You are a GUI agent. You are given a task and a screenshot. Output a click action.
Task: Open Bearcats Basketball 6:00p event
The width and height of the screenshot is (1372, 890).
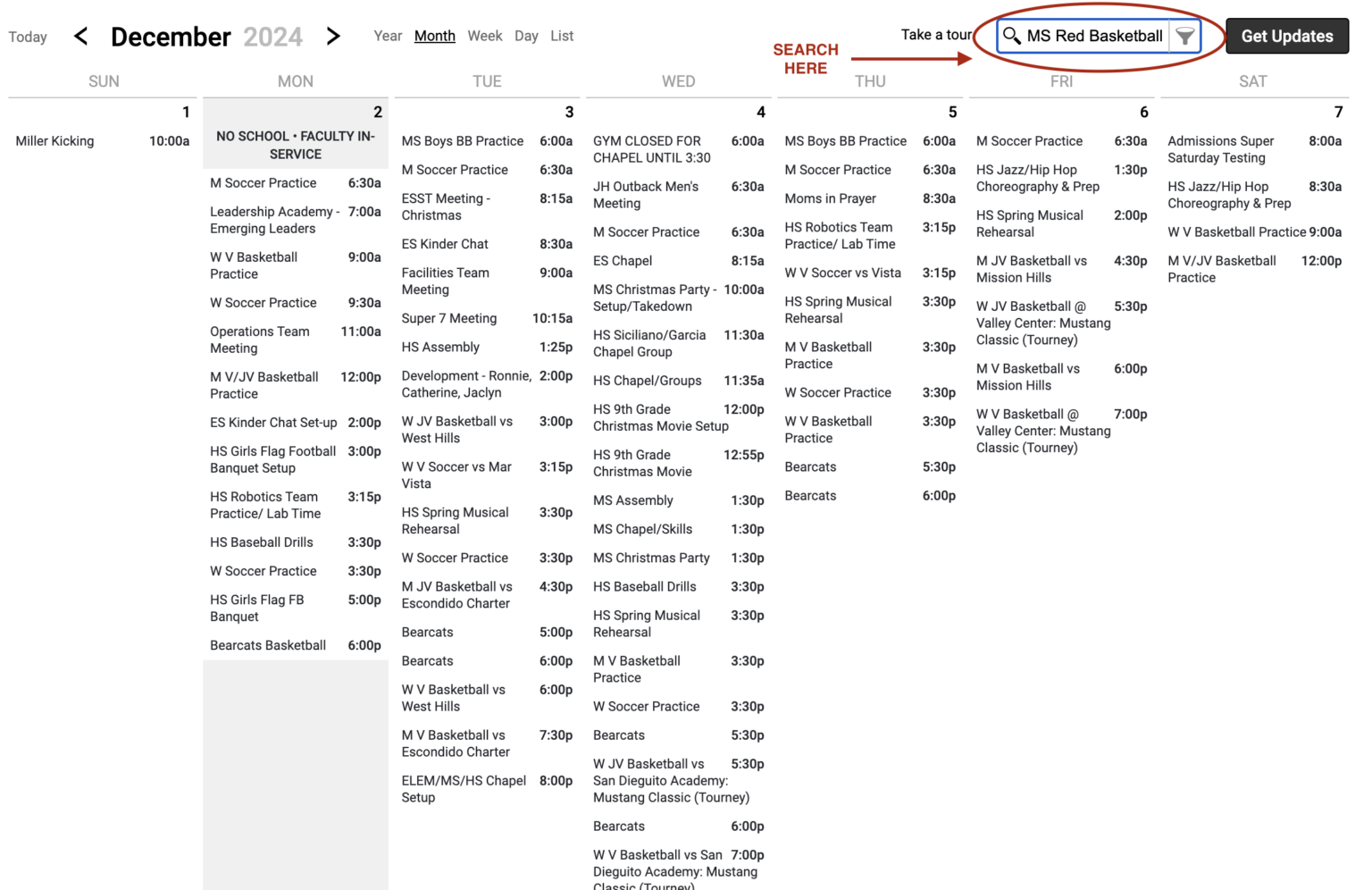pyautogui.click(x=296, y=645)
